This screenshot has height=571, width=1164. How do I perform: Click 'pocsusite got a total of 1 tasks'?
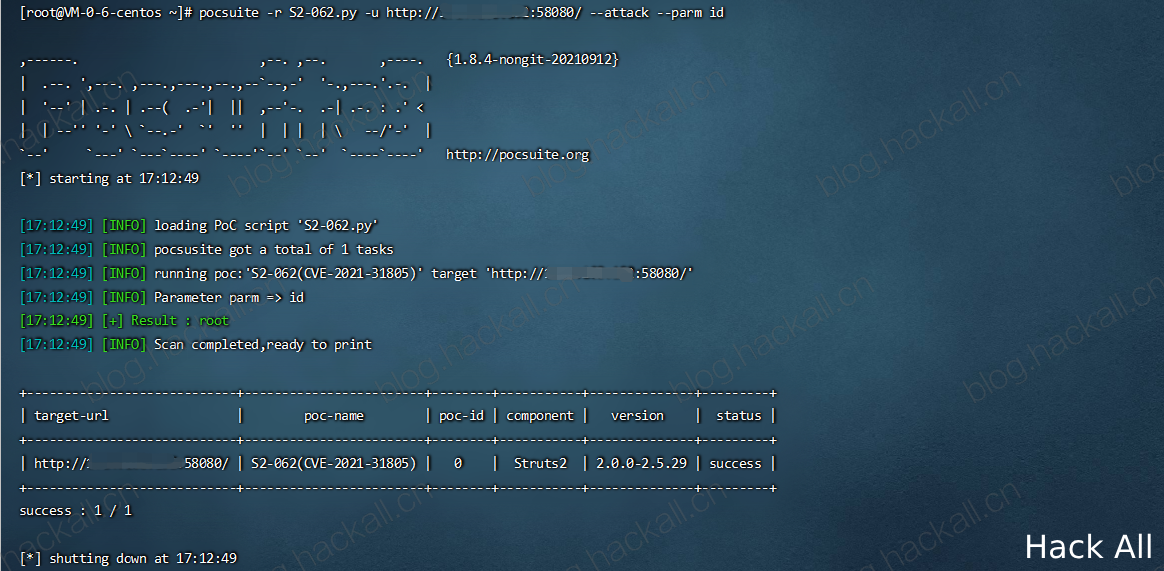point(273,249)
